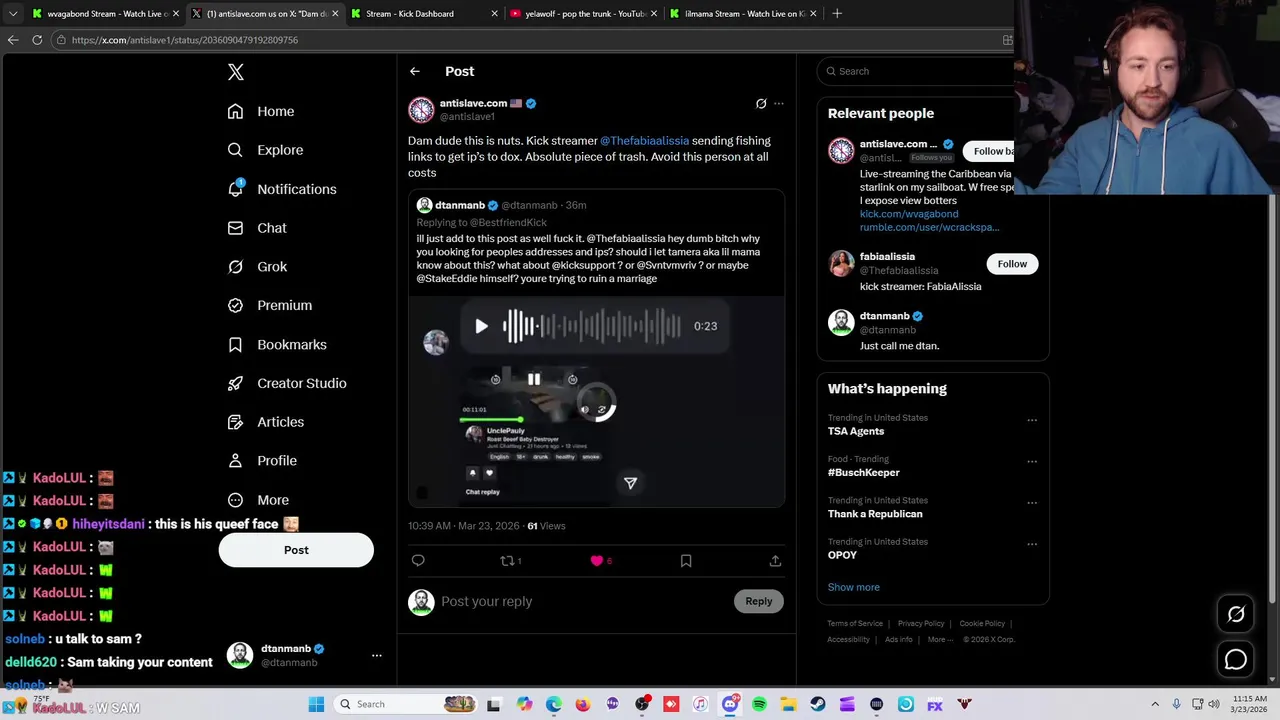Open the kick.com/wvagabond link
The width and height of the screenshot is (1280, 720).
[909, 214]
